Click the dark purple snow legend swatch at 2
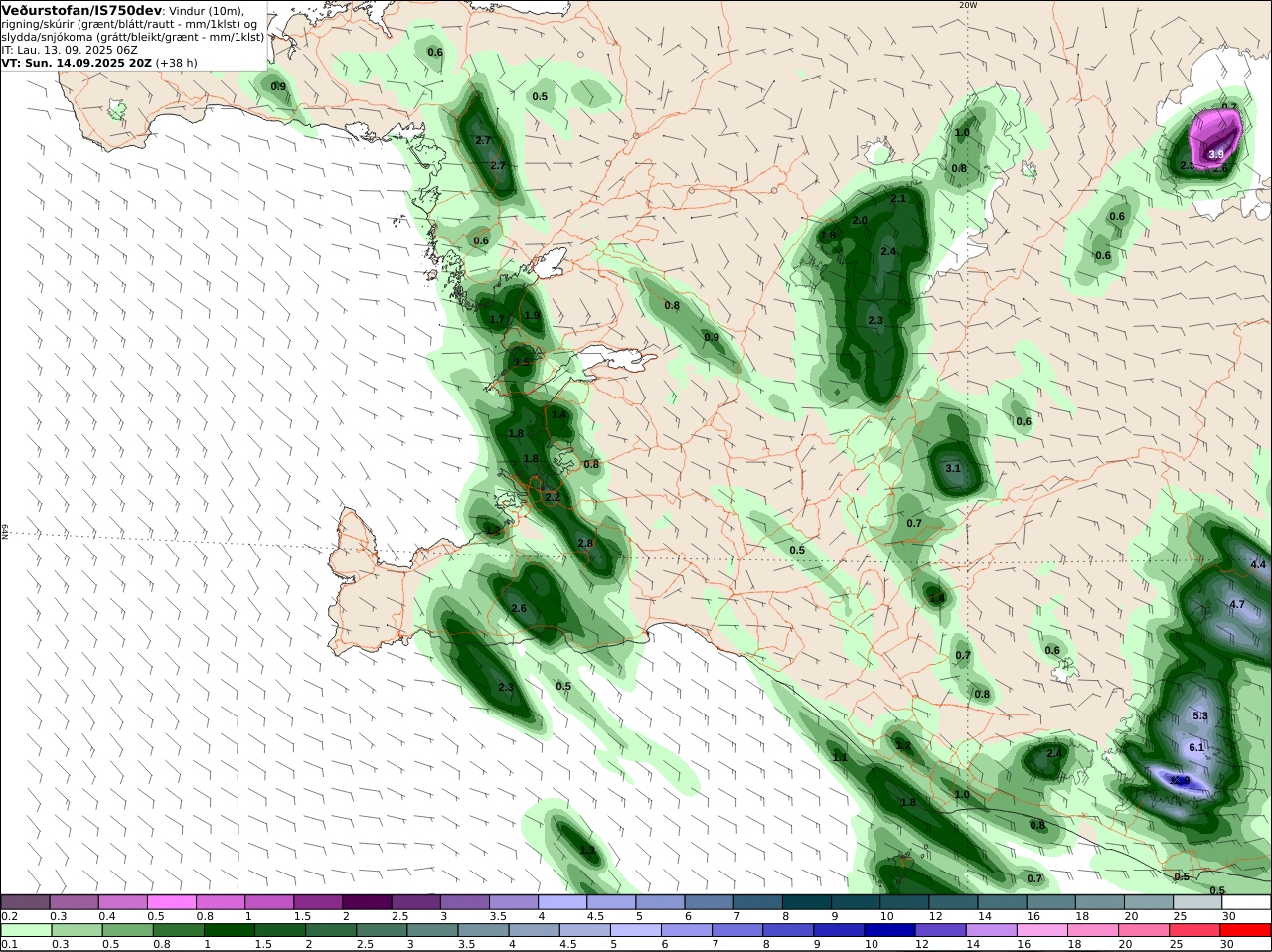This screenshot has width=1272, height=952. pos(367,902)
